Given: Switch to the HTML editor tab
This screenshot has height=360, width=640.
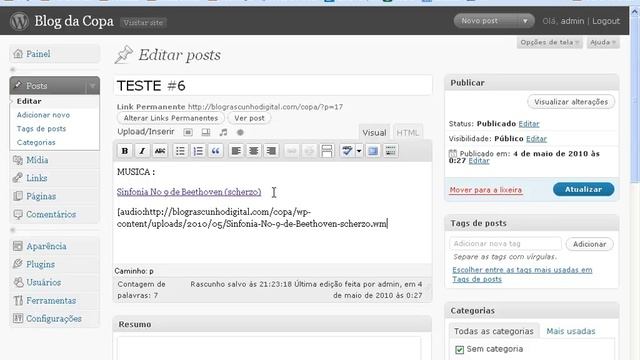Looking at the screenshot, I should click(x=407, y=133).
